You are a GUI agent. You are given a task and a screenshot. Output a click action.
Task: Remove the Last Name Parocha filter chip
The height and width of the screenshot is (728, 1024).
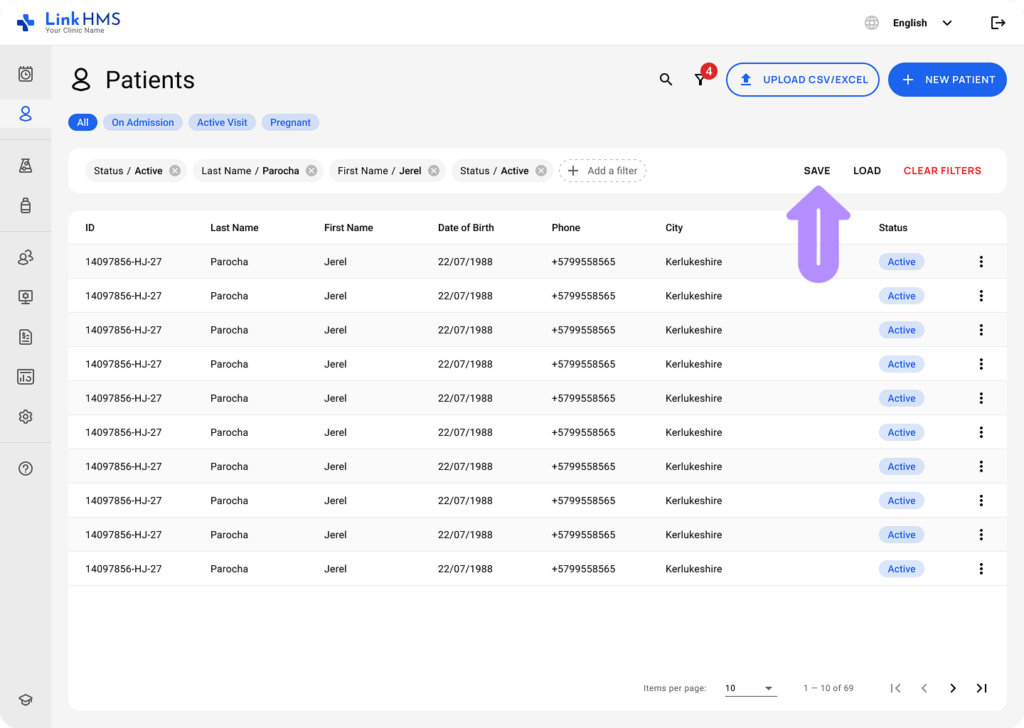pyautogui.click(x=310, y=170)
